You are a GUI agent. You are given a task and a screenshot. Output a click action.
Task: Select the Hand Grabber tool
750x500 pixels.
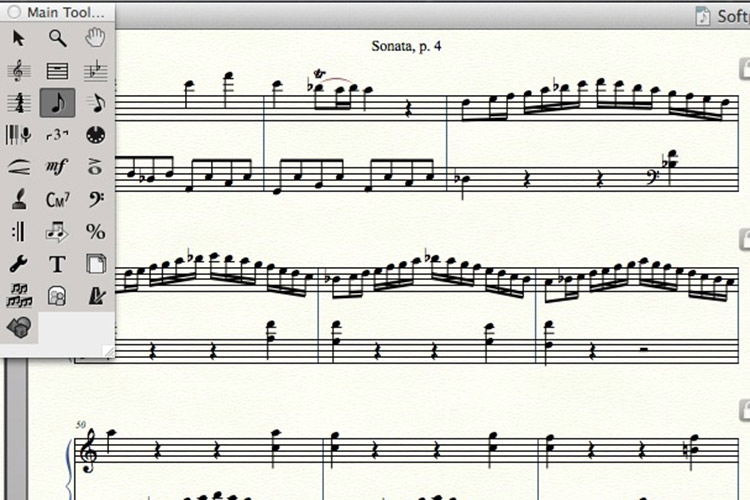95,38
